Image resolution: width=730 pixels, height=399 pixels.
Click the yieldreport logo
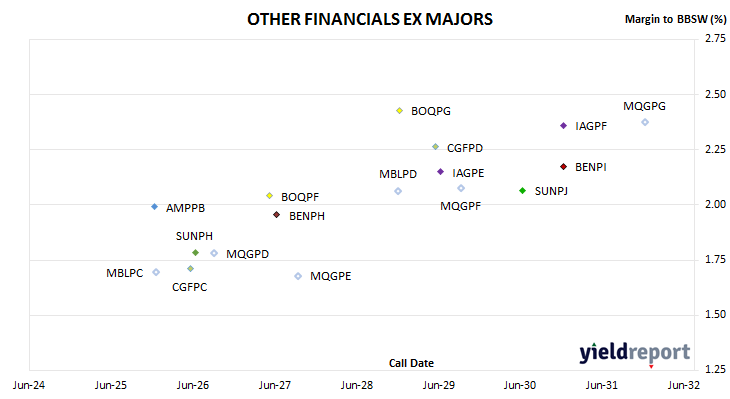click(635, 353)
